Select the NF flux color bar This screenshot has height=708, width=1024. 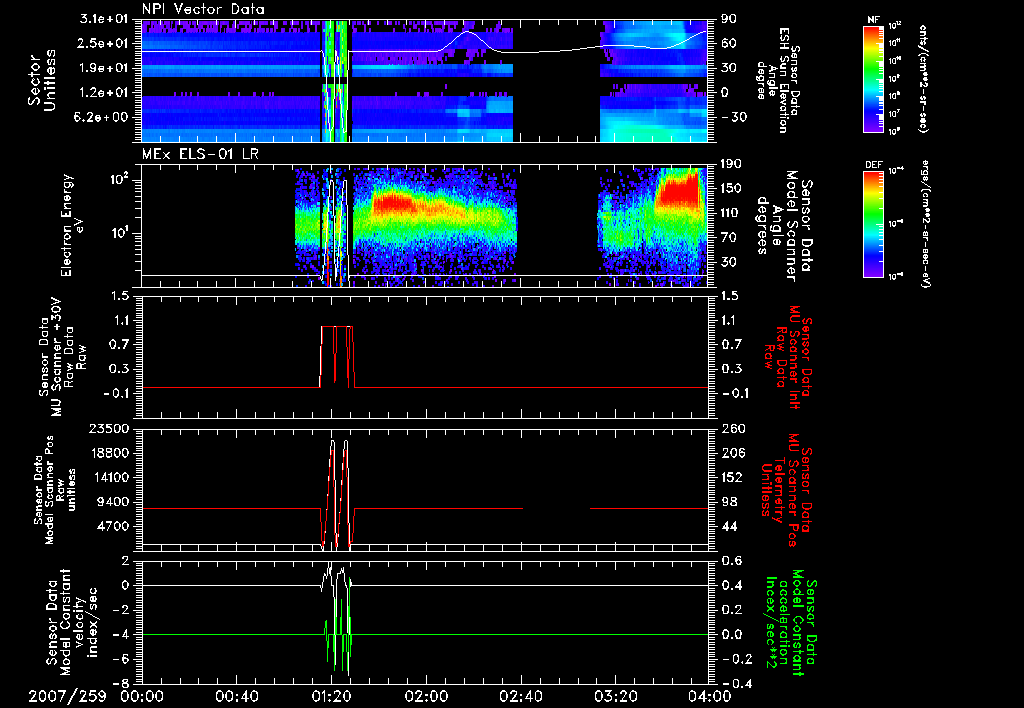(873, 78)
